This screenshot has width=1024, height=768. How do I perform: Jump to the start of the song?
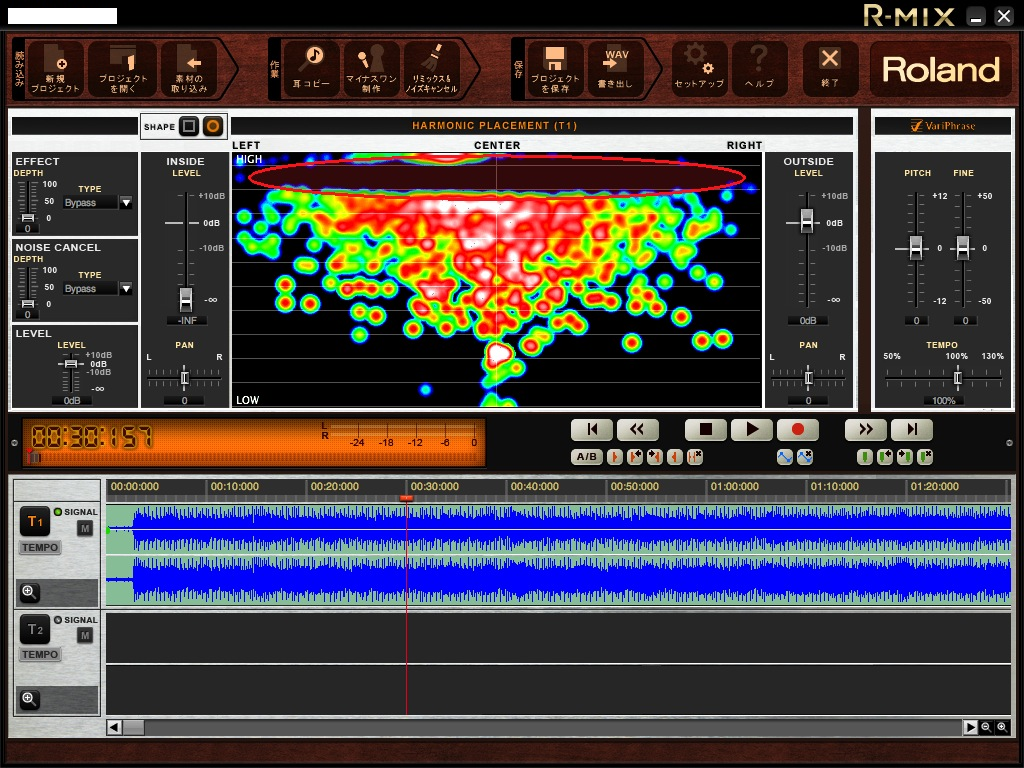[x=592, y=429]
